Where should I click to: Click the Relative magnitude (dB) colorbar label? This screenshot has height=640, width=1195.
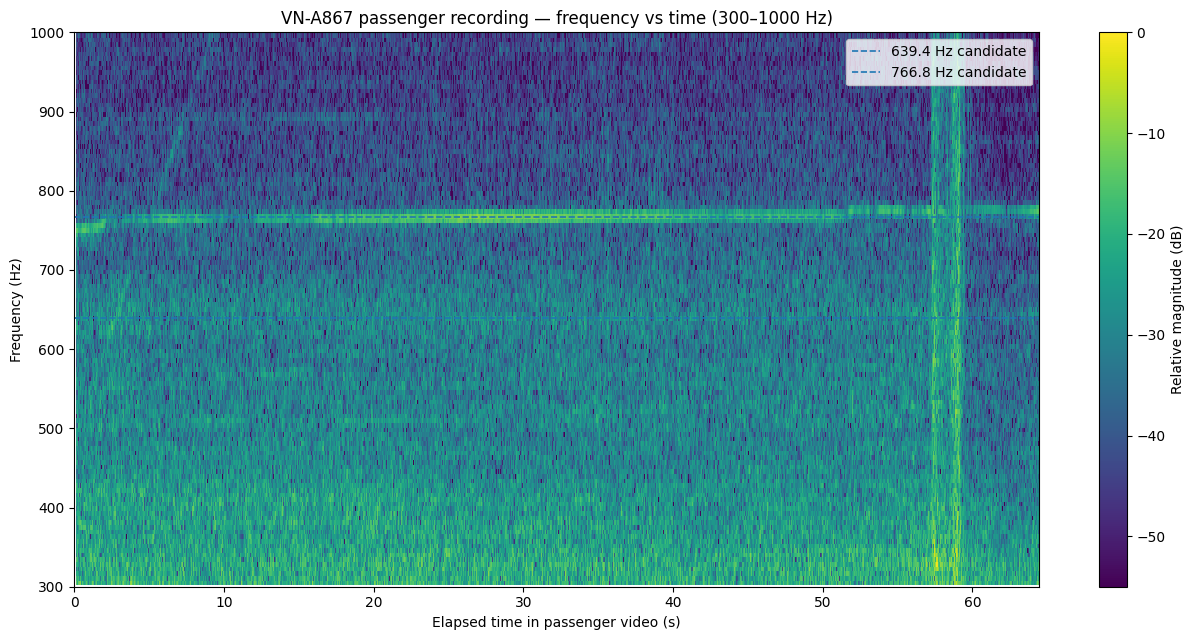1176,310
